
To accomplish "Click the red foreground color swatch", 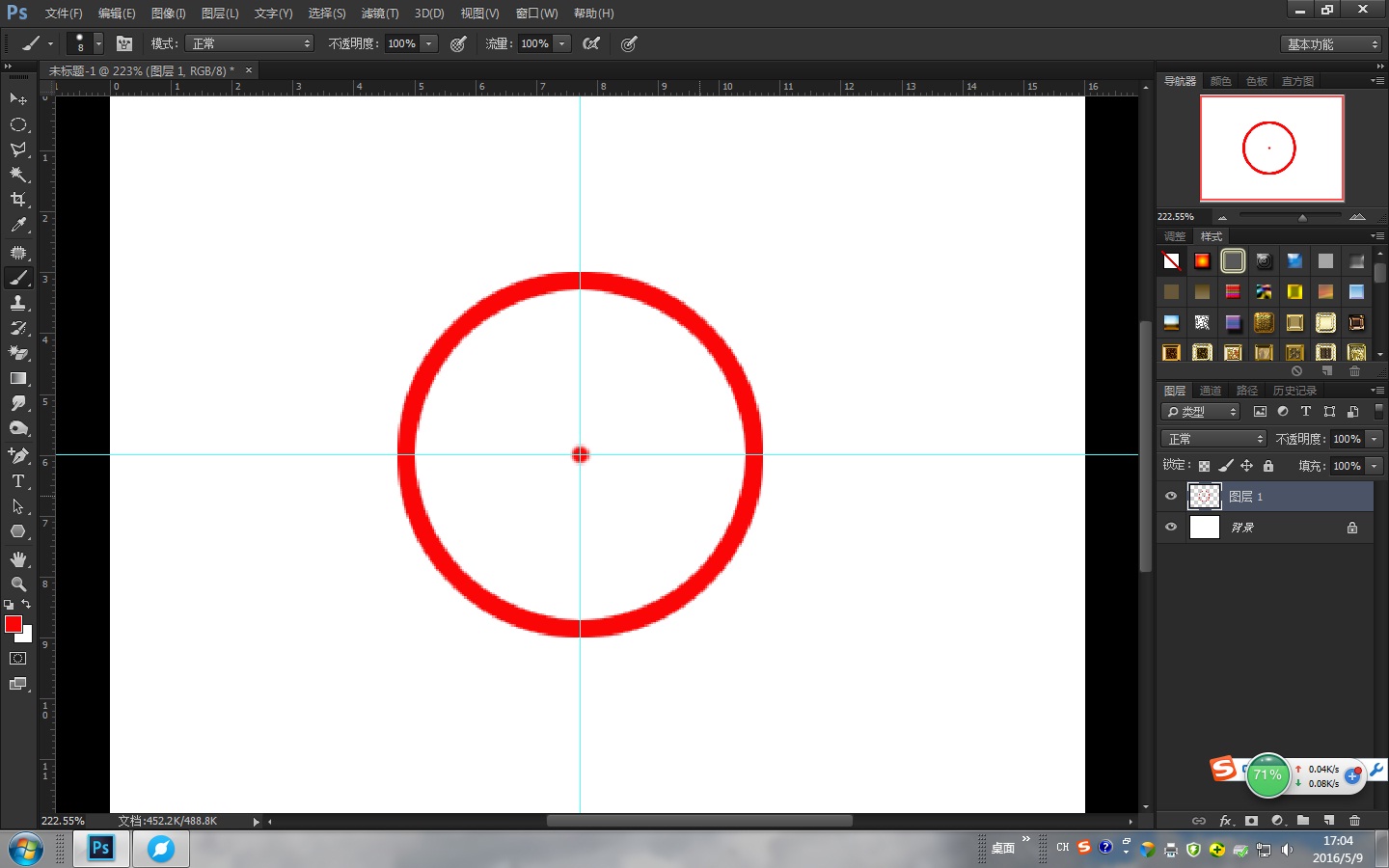I will (14, 624).
